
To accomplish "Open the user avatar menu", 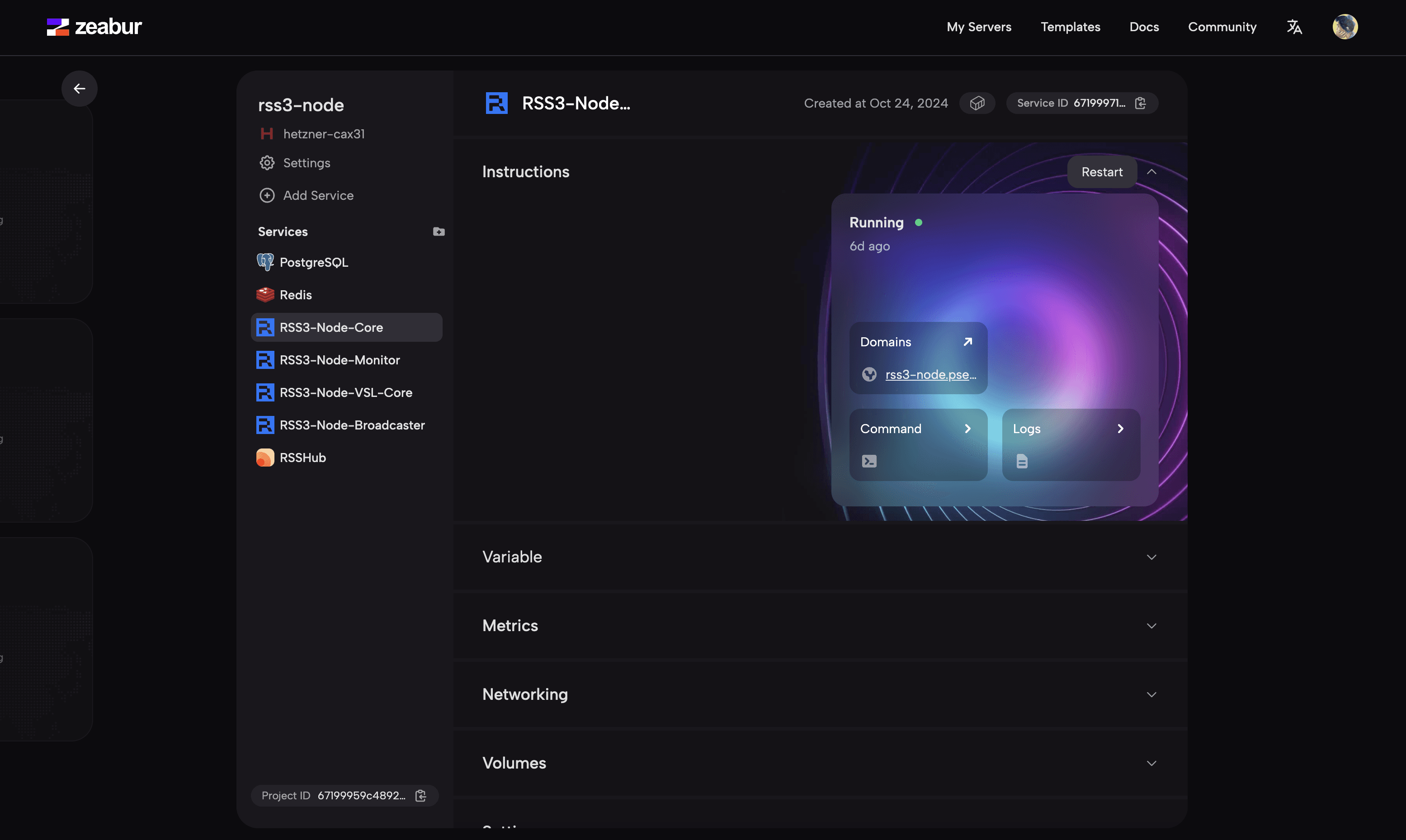I will click(x=1345, y=27).
